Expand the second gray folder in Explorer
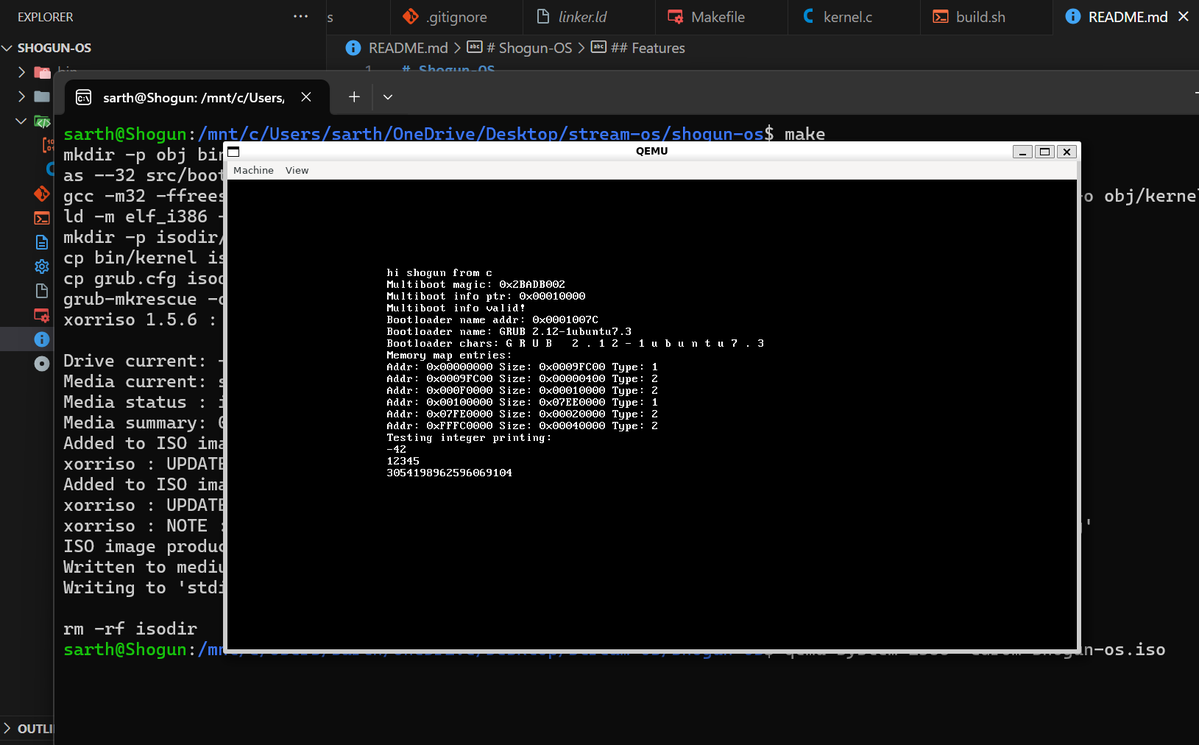 21,96
